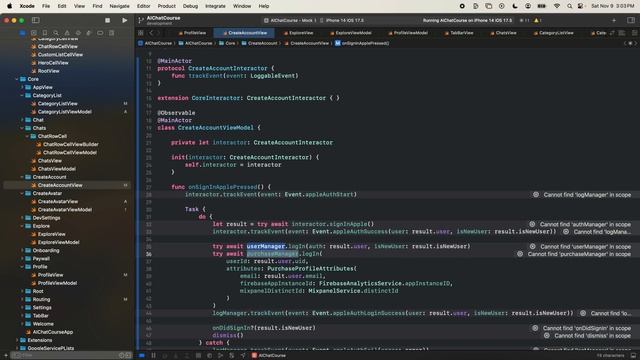Viewport: 640px width, 360px height.
Task: Open the Source Control navigator icon
Action: [34, 33]
